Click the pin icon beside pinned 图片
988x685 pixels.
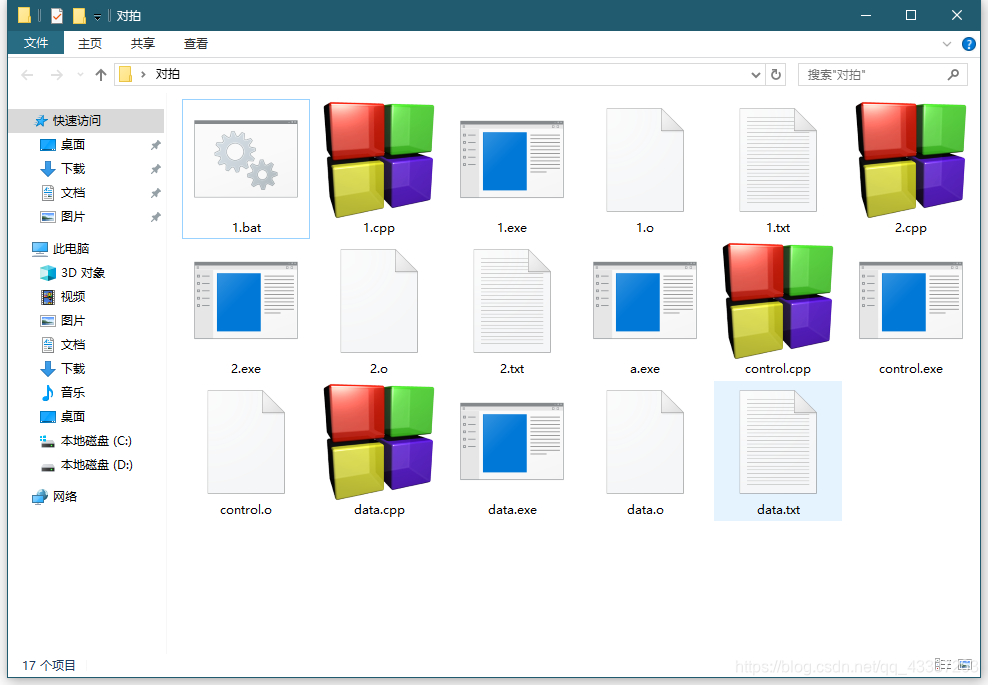[x=155, y=217]
